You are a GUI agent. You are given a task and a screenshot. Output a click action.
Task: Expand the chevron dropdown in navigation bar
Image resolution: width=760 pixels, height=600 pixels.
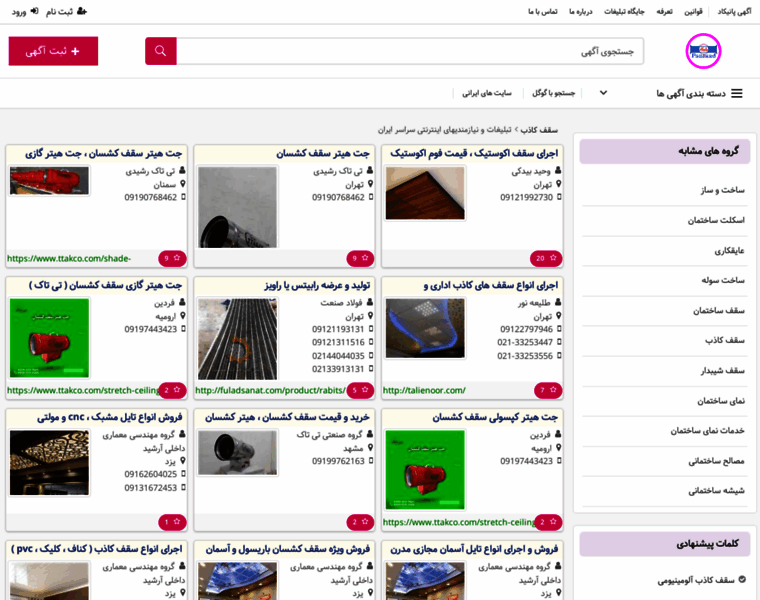pyautogui.click(x=603, y=93)
